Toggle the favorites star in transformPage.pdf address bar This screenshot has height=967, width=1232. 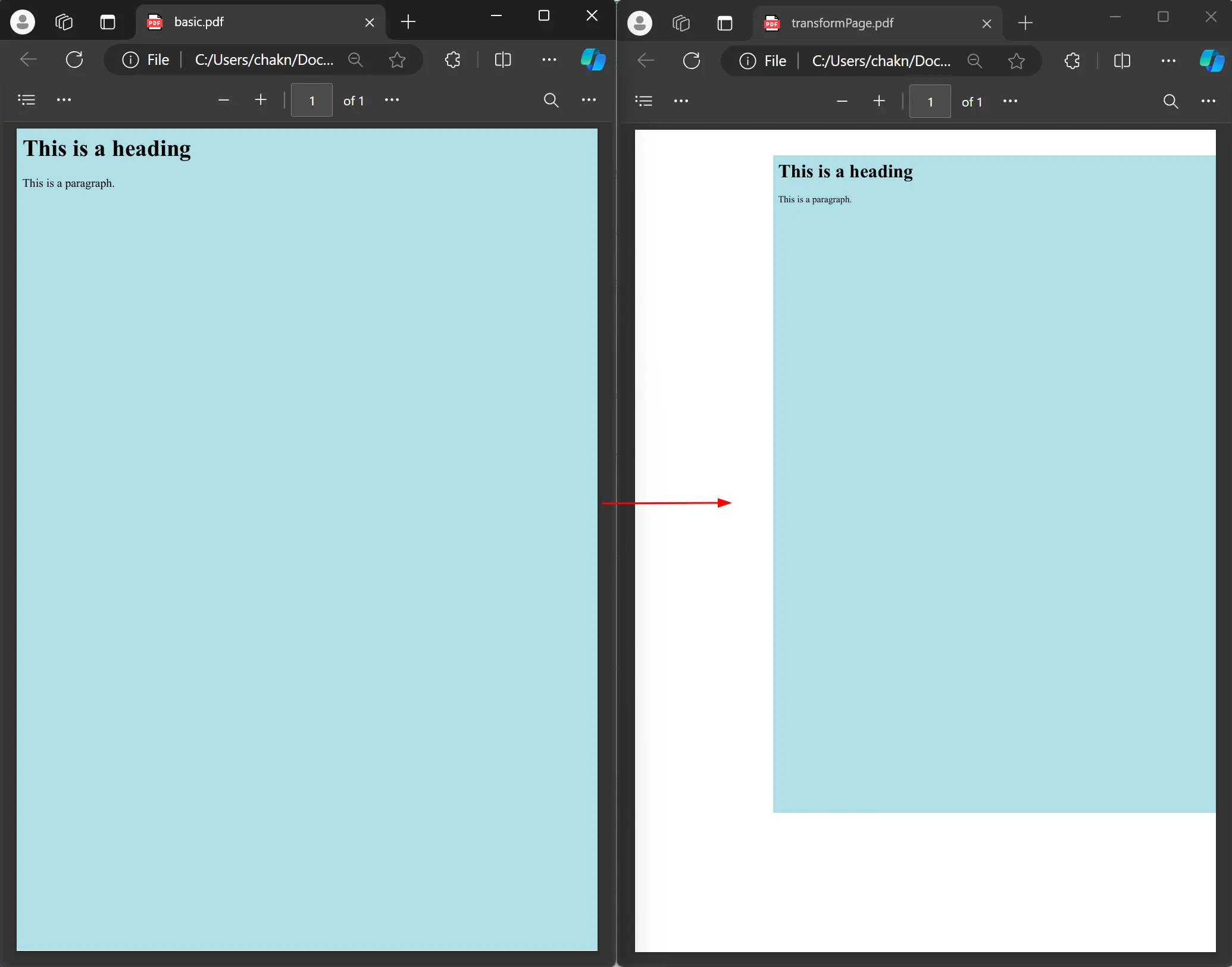(1017, 61)
